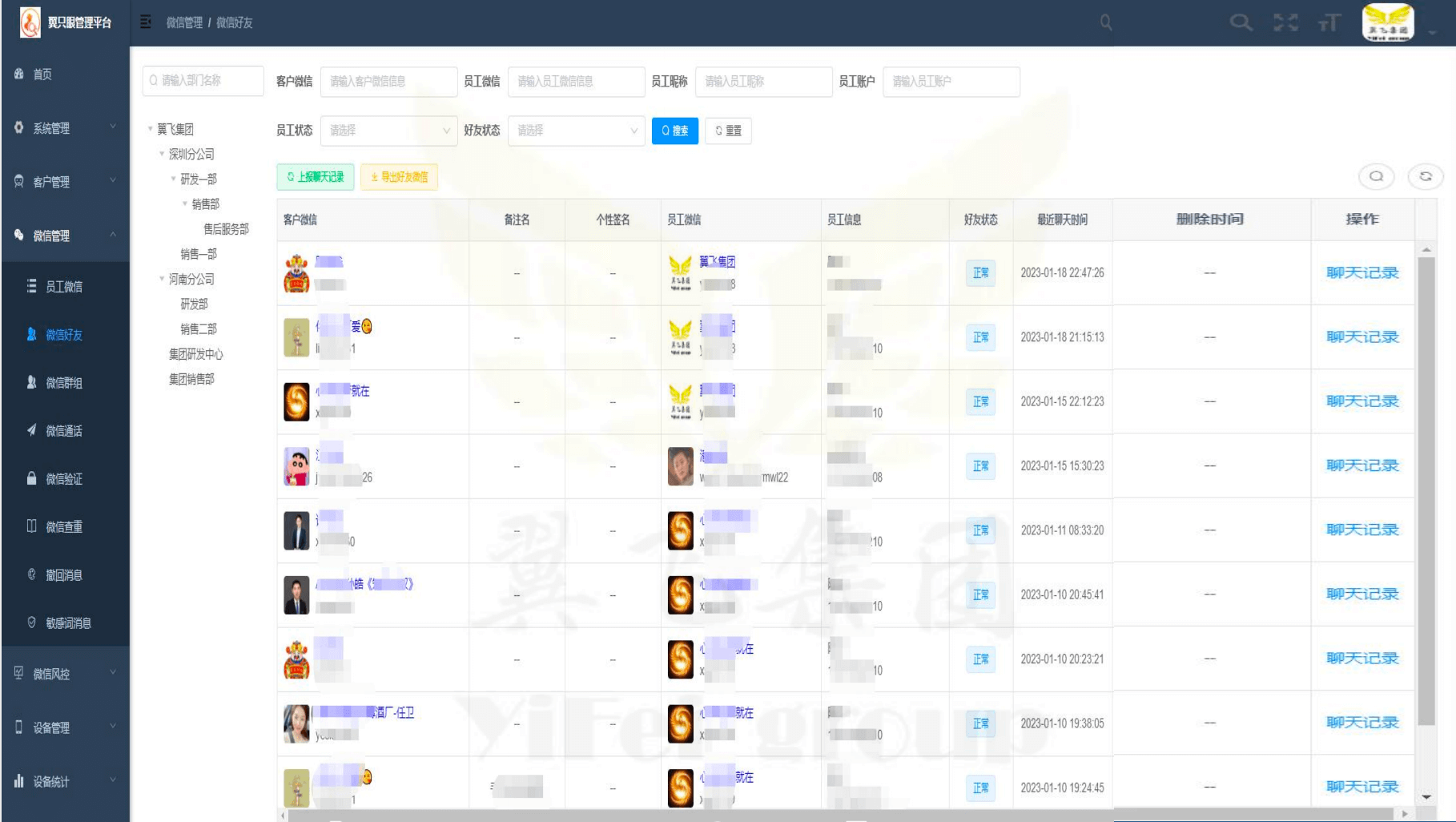Click the 设备管理 phone icon
The height and width of the screenshot is (822, 1456).
19,727
